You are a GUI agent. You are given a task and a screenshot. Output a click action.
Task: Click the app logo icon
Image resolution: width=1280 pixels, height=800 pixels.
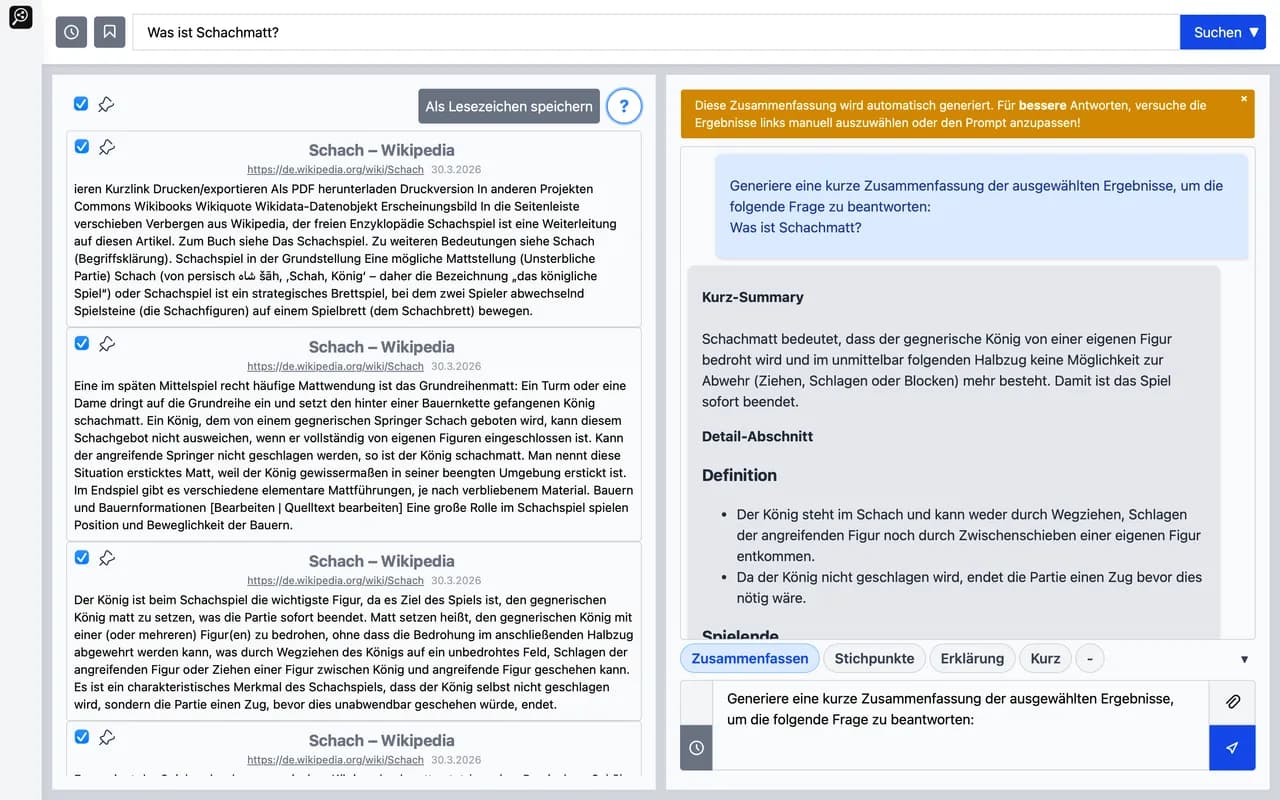pos(20,17)
